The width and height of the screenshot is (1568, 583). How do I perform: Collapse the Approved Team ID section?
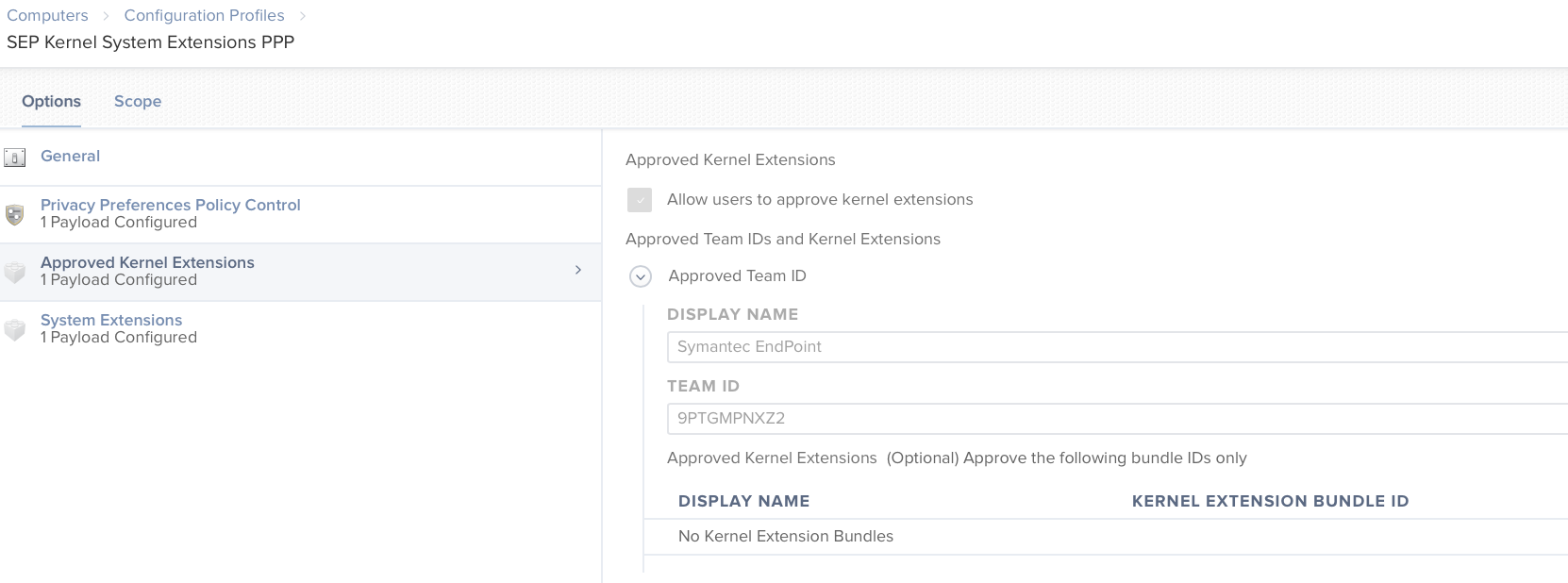[x=641, y=276]
